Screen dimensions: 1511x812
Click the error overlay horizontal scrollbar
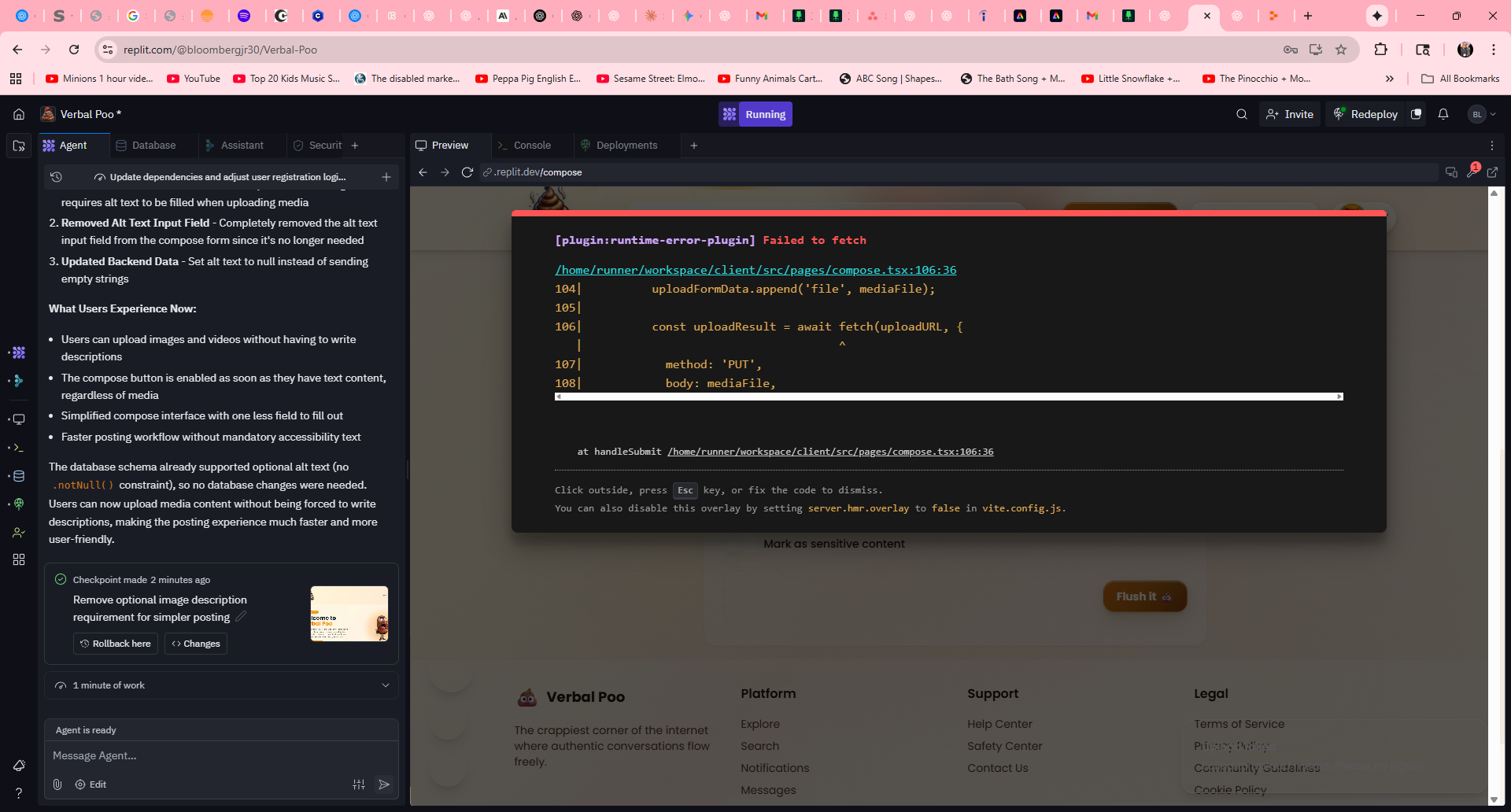tap(948, 397)
